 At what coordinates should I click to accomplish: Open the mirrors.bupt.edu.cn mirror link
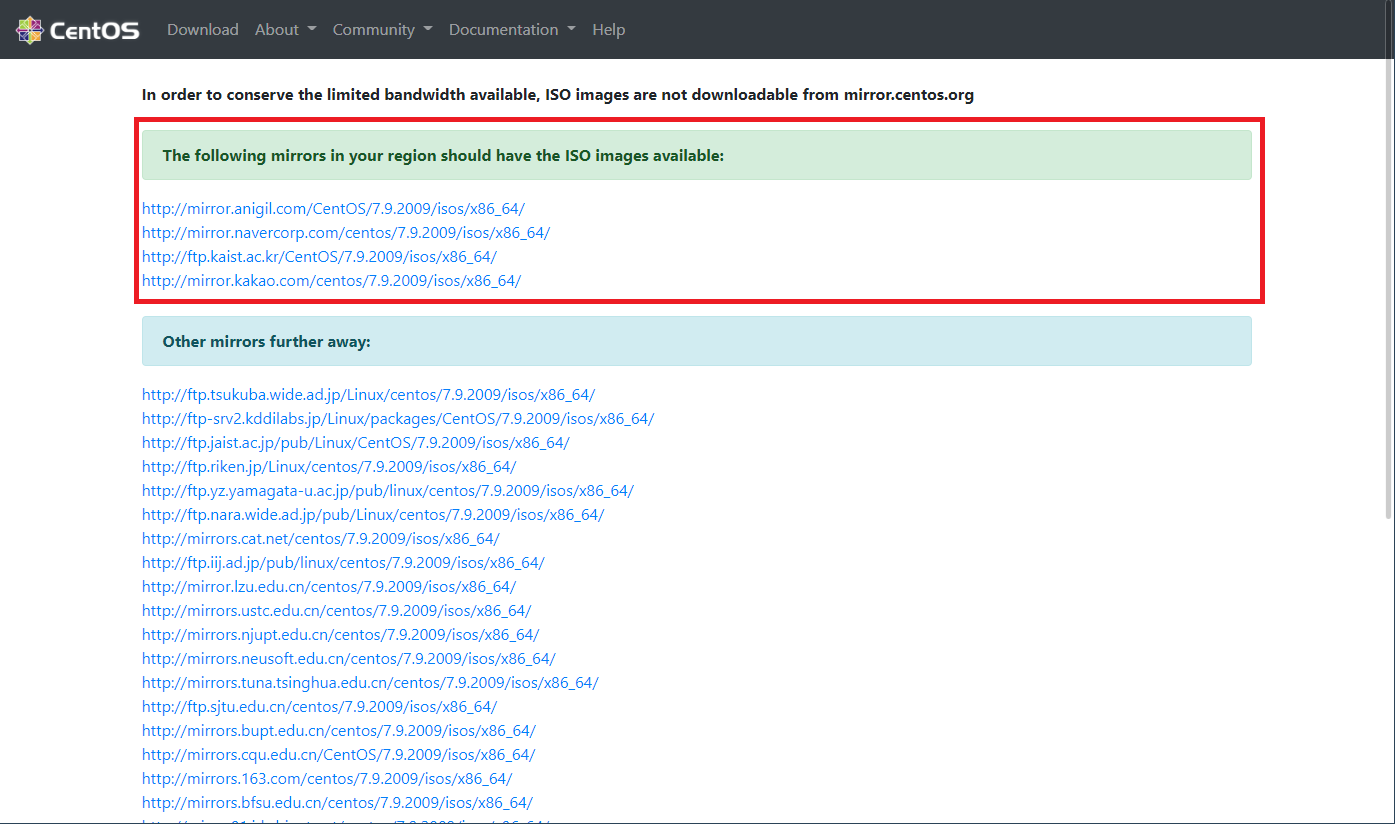[x=339, y=731]
